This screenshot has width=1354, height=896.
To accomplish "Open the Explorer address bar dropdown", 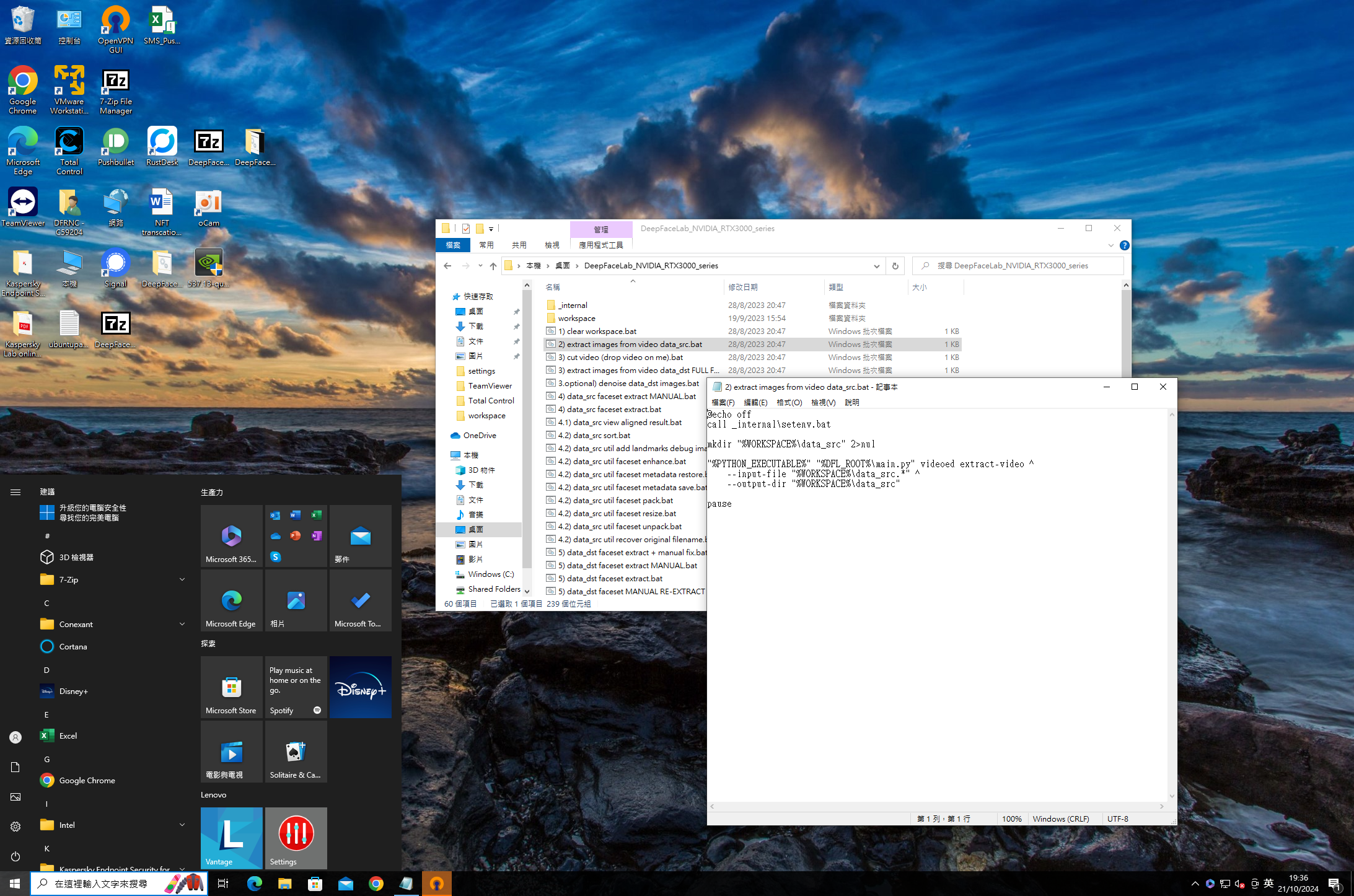I will (877, 266).
